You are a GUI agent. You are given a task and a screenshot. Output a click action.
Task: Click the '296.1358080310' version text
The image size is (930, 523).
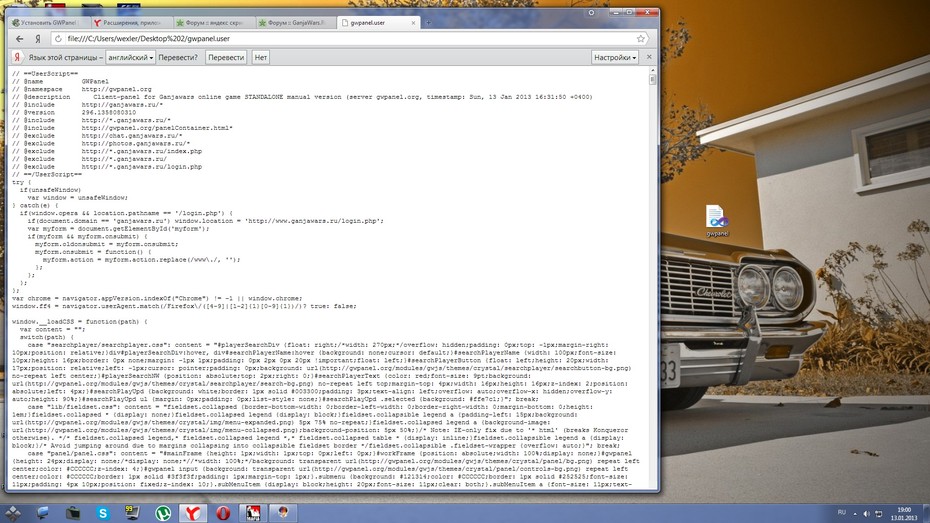[x=109, y=112]
